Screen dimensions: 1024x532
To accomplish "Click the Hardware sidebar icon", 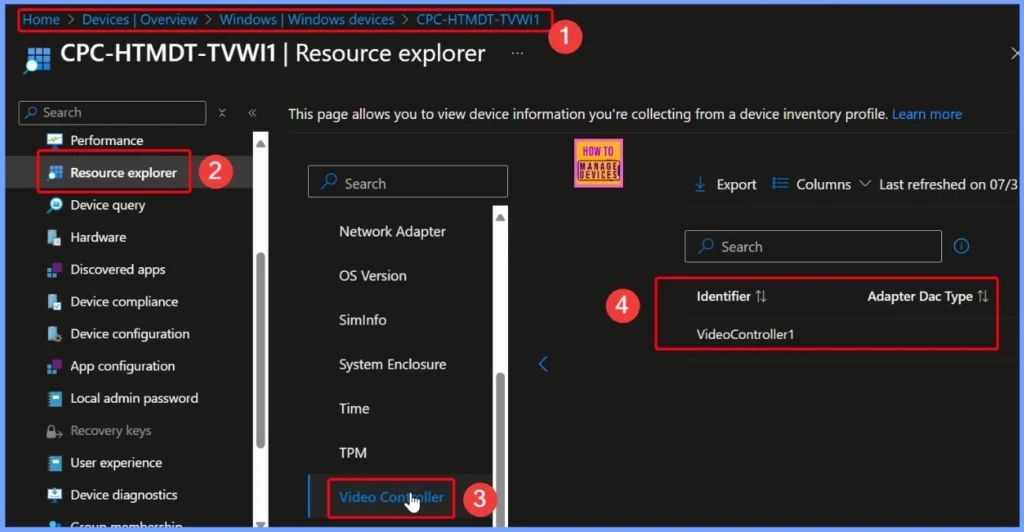I will point(55,237).
